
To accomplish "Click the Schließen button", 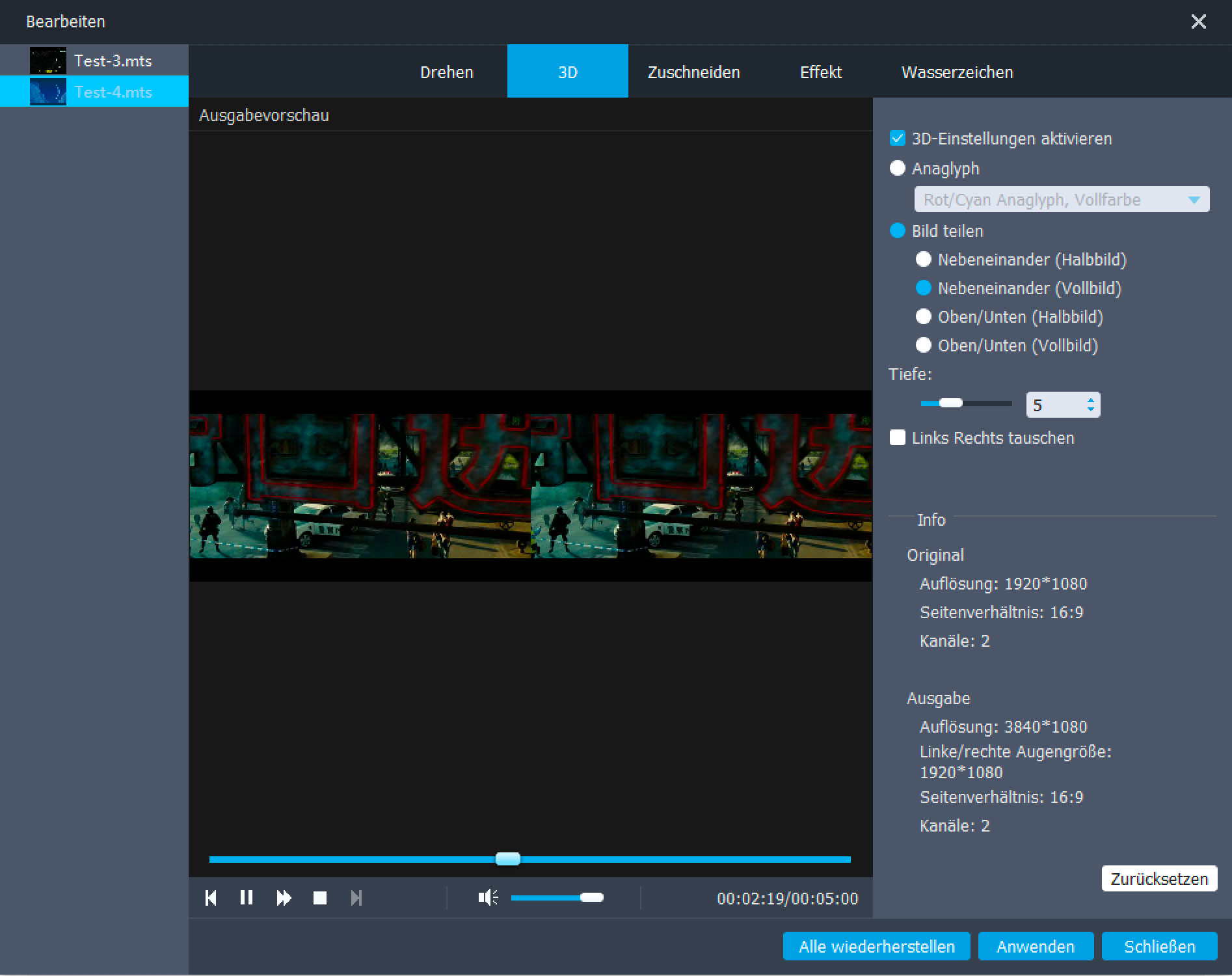I will point(1160,947).
